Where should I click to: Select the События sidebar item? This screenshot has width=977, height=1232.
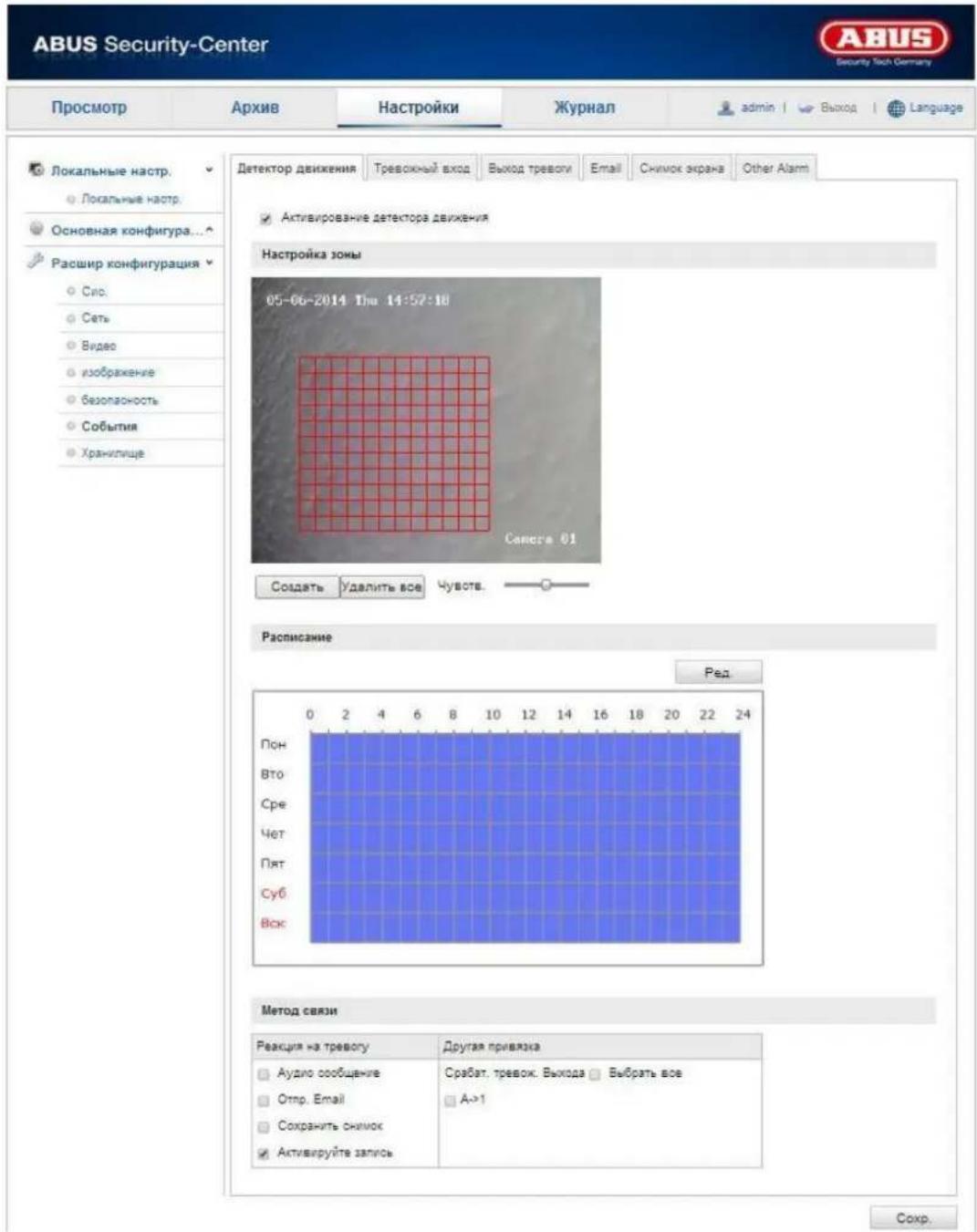pos(109,427)
